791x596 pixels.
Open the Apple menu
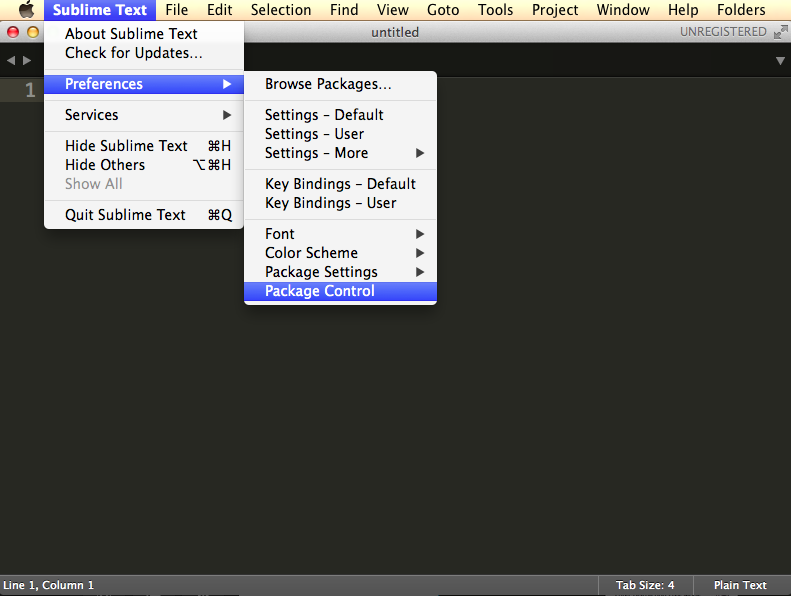pyautogui.click(x=26, y=10)
